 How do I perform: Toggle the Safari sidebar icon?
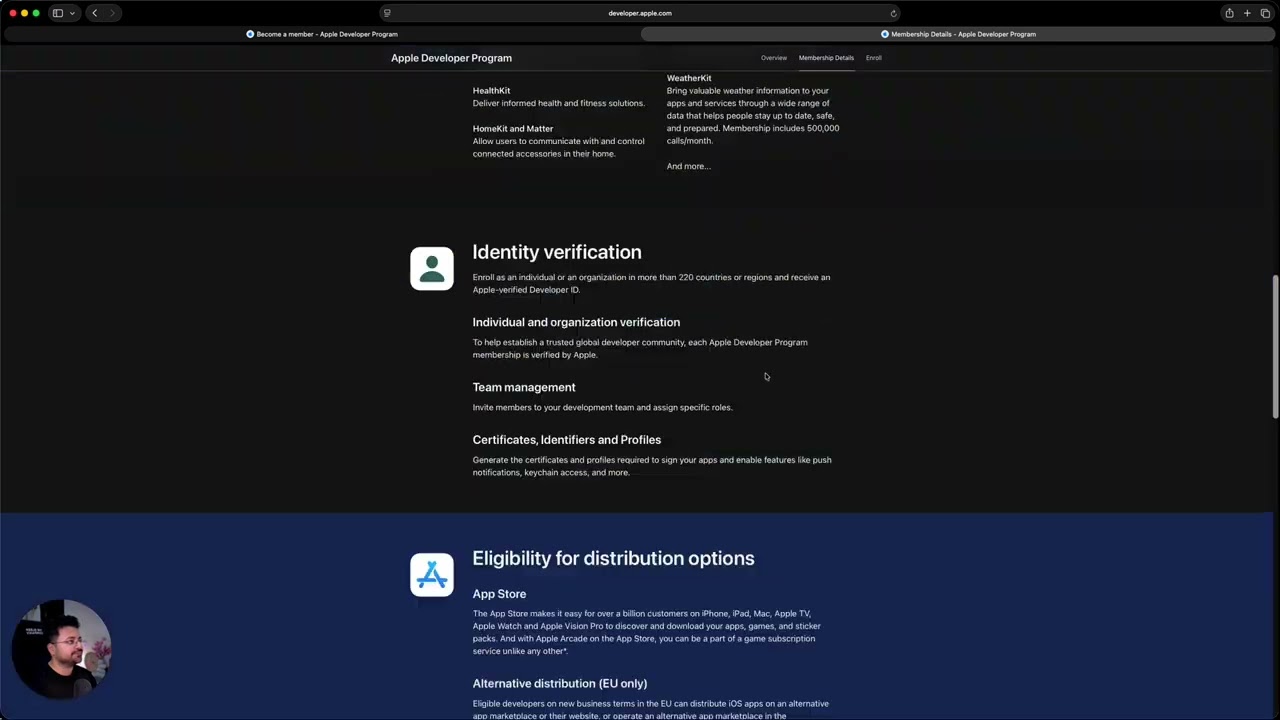coord(58,13)
